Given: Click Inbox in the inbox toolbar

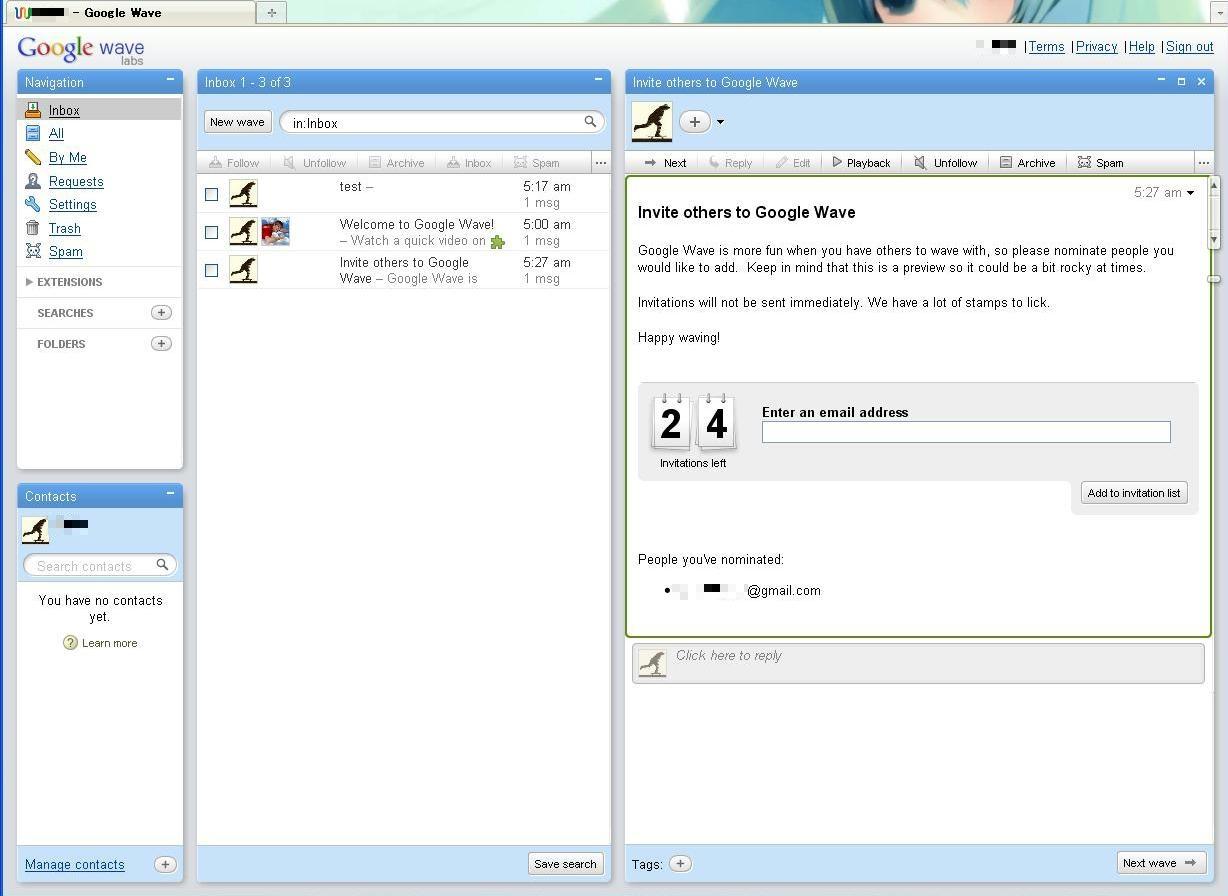Looking at the screenshot, I should 469,162.
